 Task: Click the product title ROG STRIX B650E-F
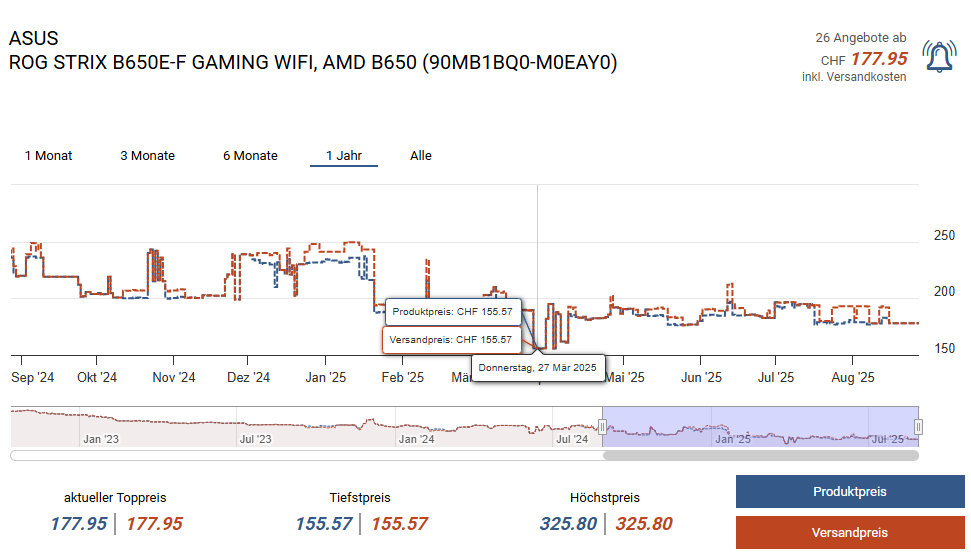click(313, 63)
